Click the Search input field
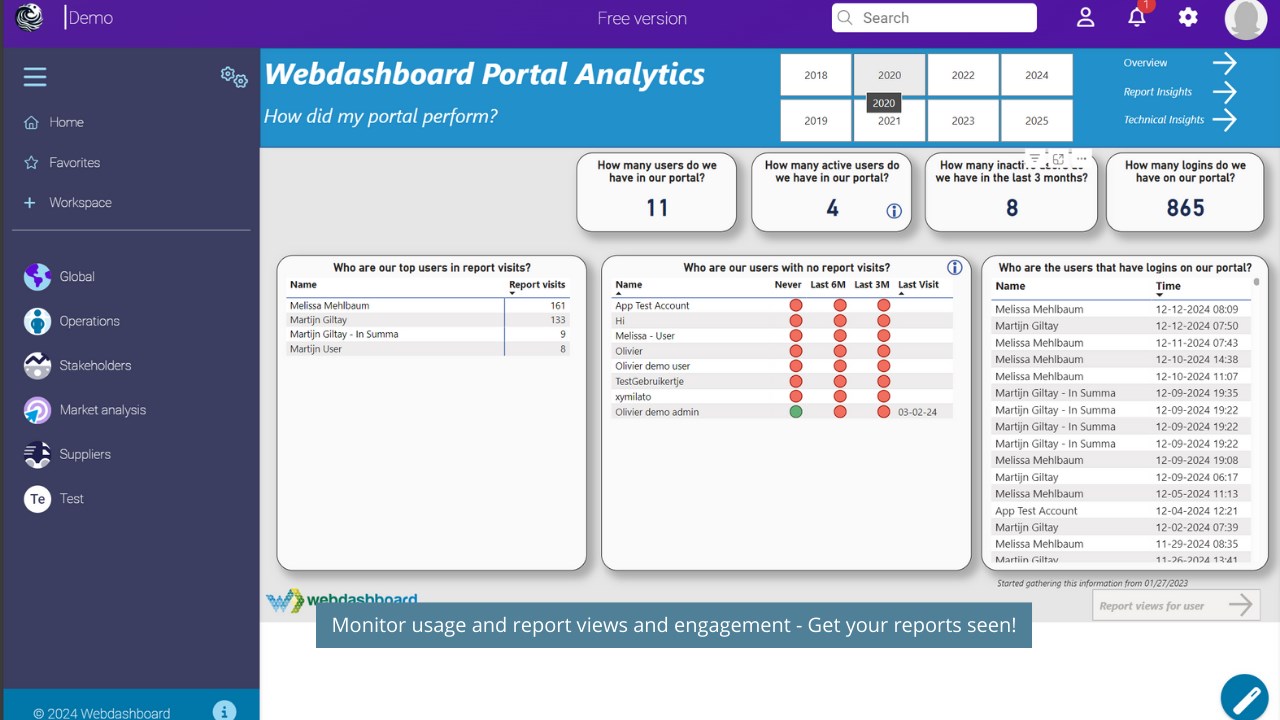The image size is (1280, 720). pyautogui.click(x=934, y=18)
